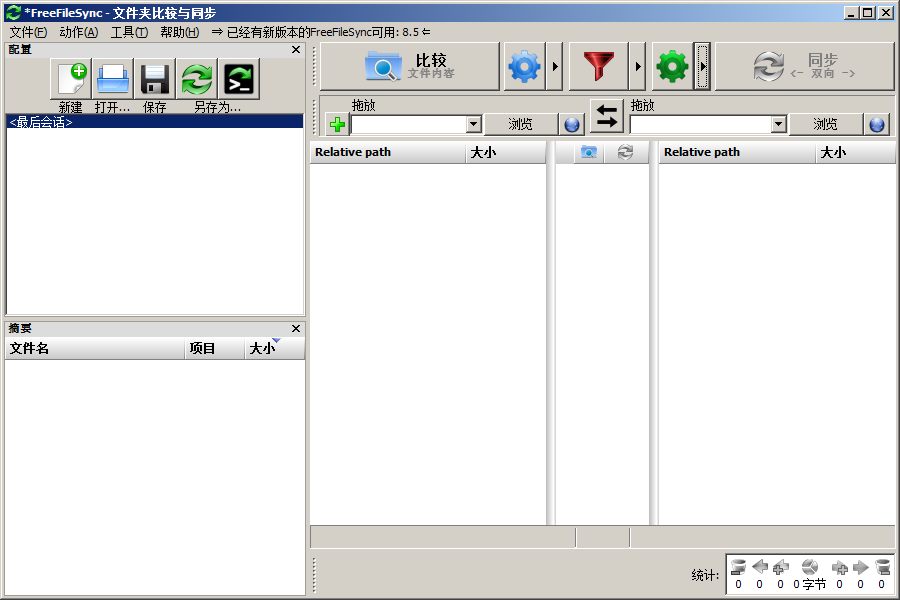
Task: Click the save as batch job terminal icon
Action: tap(239, 79)
